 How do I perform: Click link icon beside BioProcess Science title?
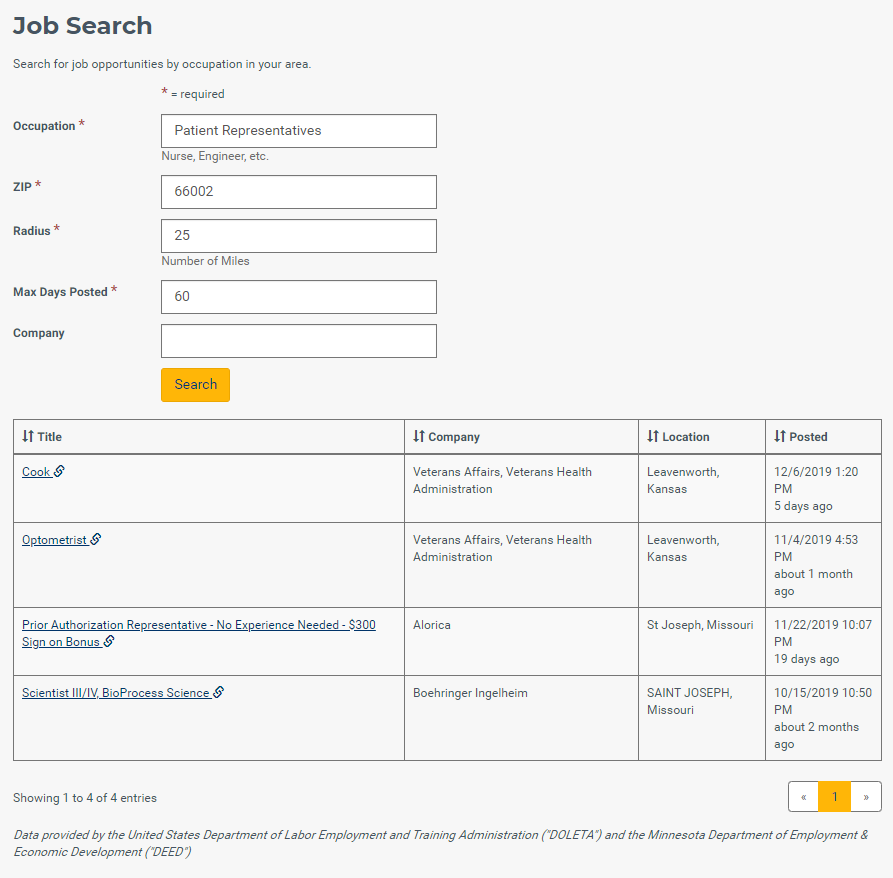219,692
